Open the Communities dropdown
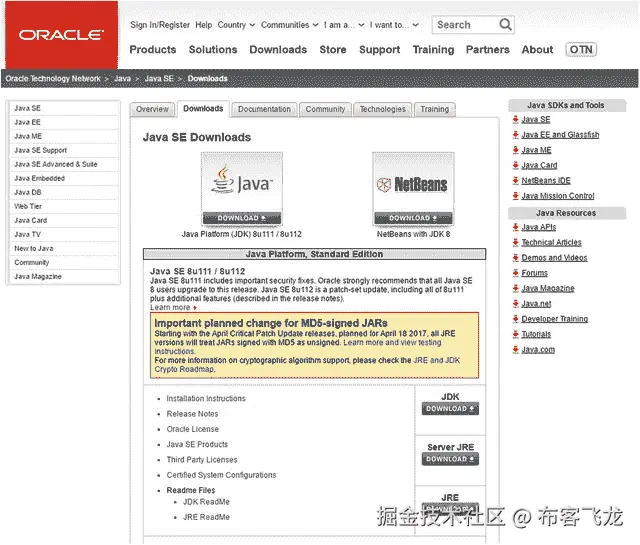640x545 pixels. [x=289, y=25]
